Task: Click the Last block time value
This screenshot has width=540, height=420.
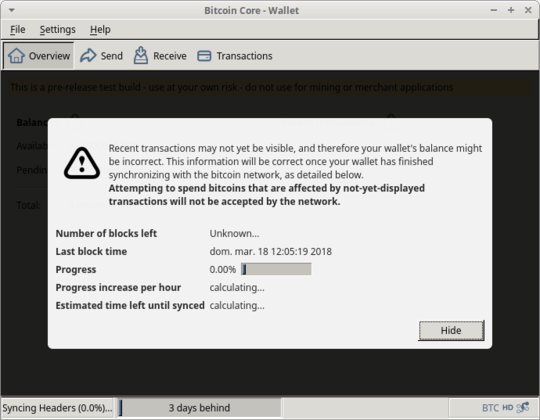Action: click(x=271, y=251)
